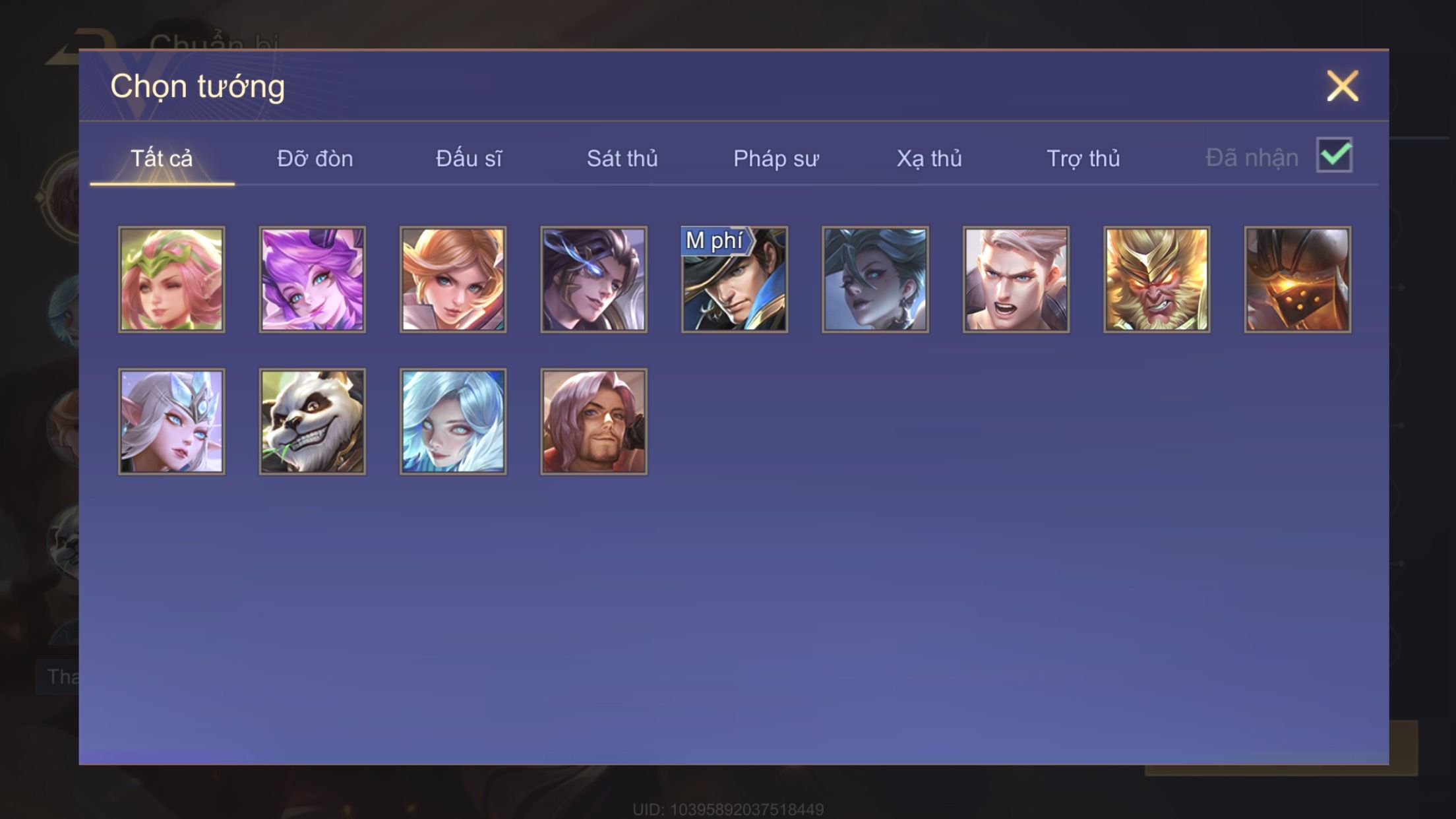
Task: Show the Sát thủ heroes tab
Action: [622, 159]
